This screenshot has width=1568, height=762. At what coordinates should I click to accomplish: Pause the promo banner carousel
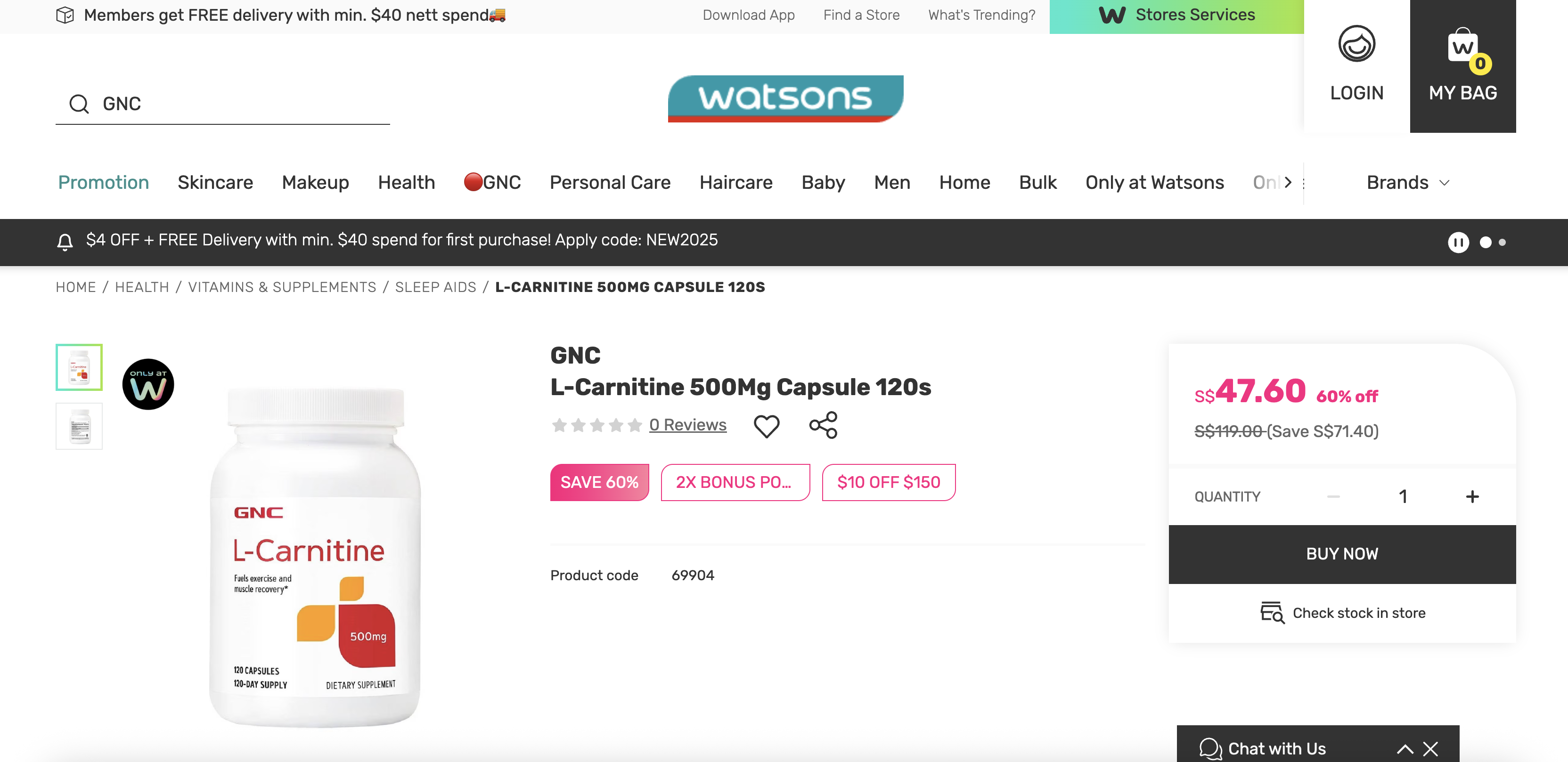tap(1458, 242)
